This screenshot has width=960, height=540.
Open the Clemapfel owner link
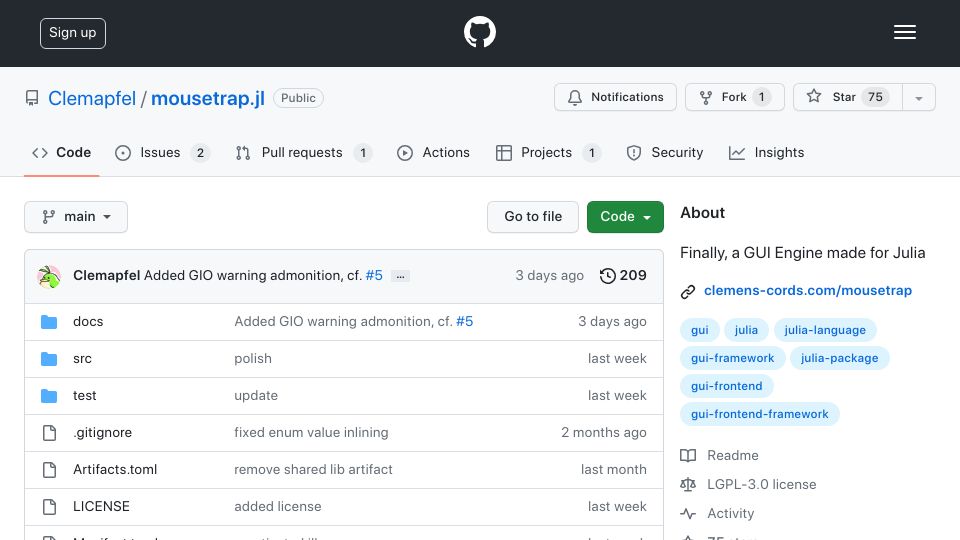92,99
